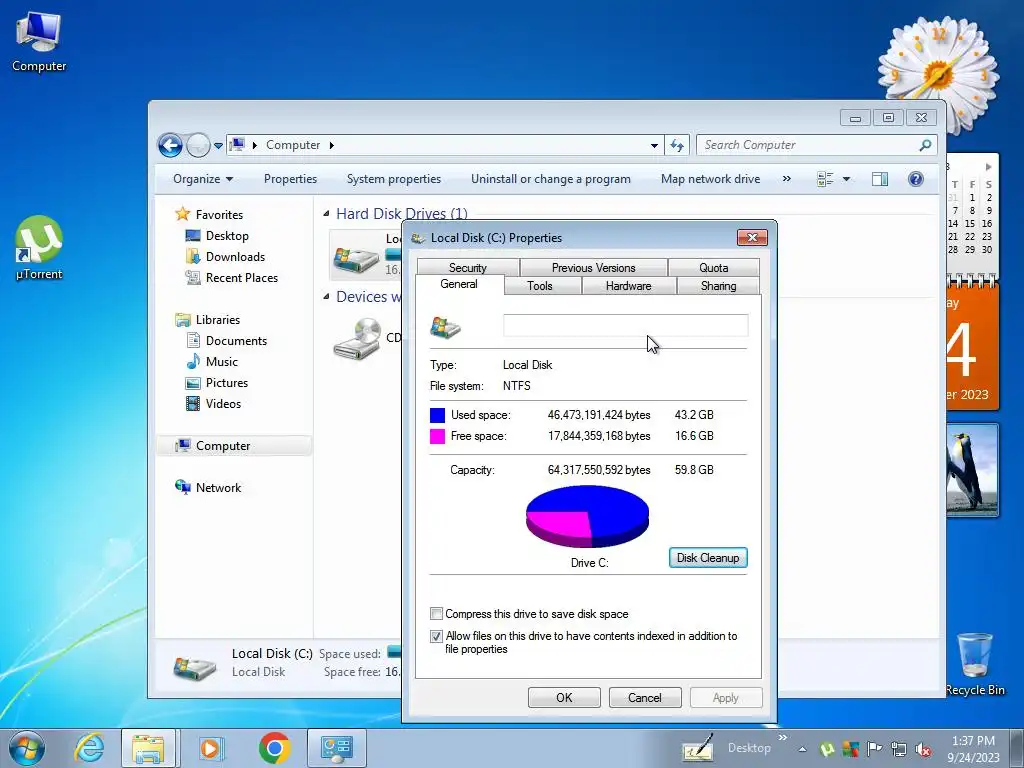Open the Action Center flag tray icon

pyautogui.click(x=874, y=749)
